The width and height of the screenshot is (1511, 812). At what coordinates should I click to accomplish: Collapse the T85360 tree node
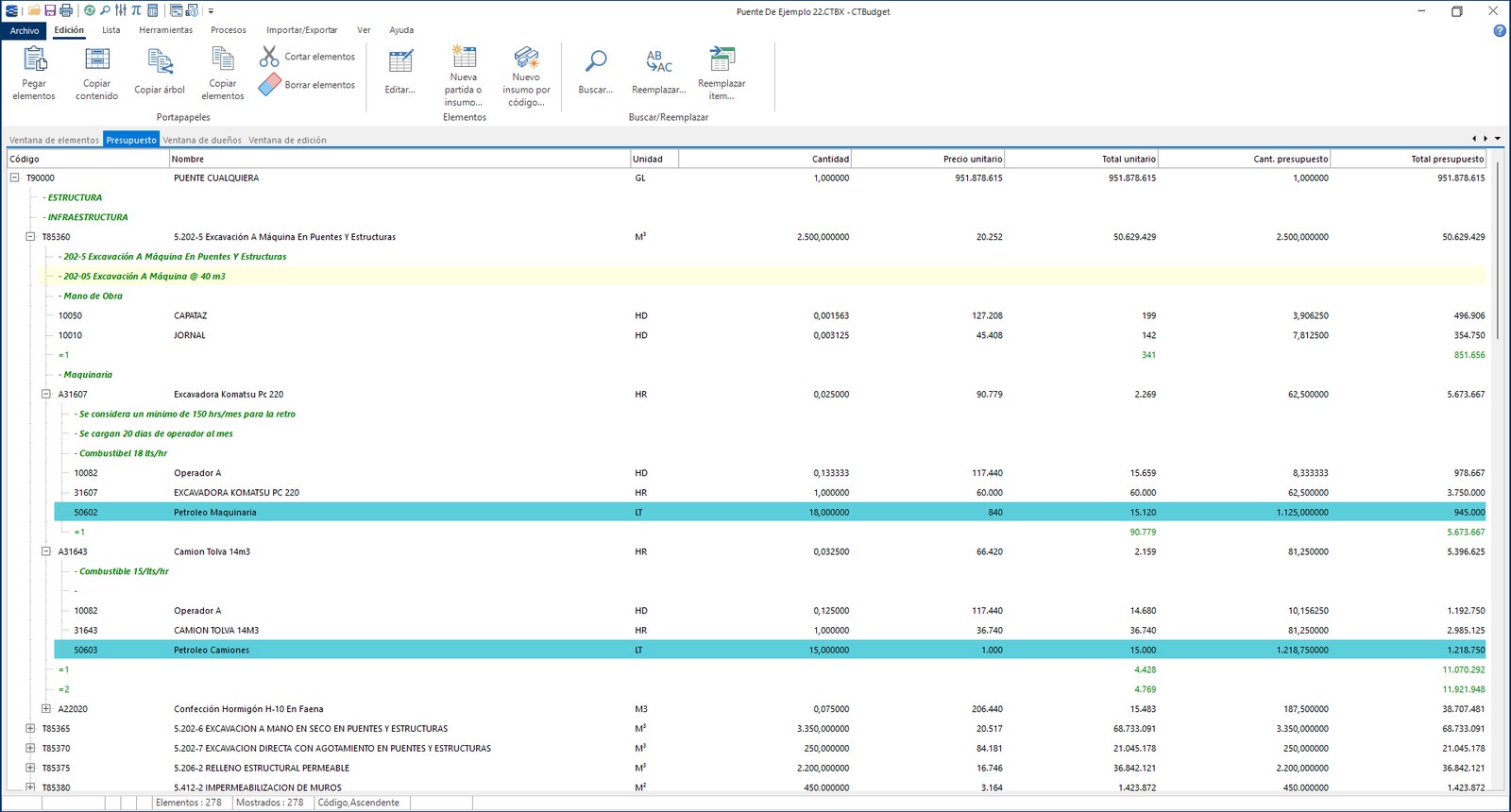30,237
